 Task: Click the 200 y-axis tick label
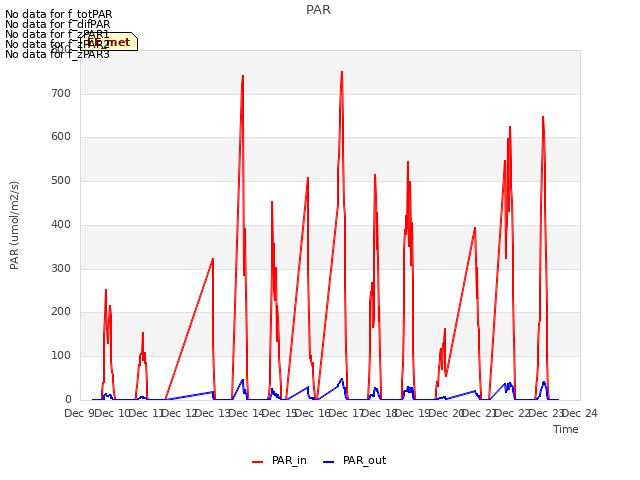pyautogui.click(x=61, y=311)
